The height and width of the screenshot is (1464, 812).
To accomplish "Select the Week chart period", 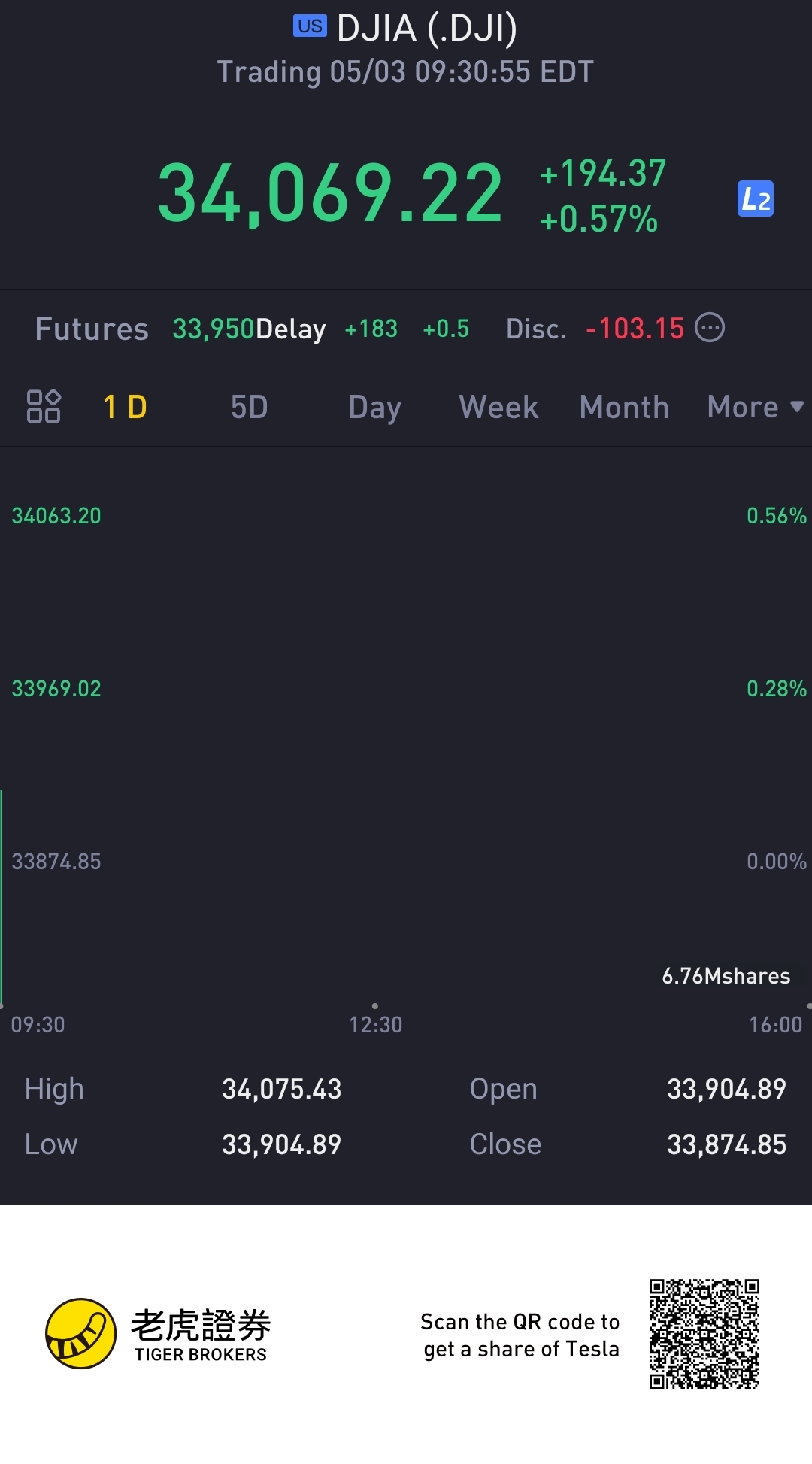I will coord(498,408).
